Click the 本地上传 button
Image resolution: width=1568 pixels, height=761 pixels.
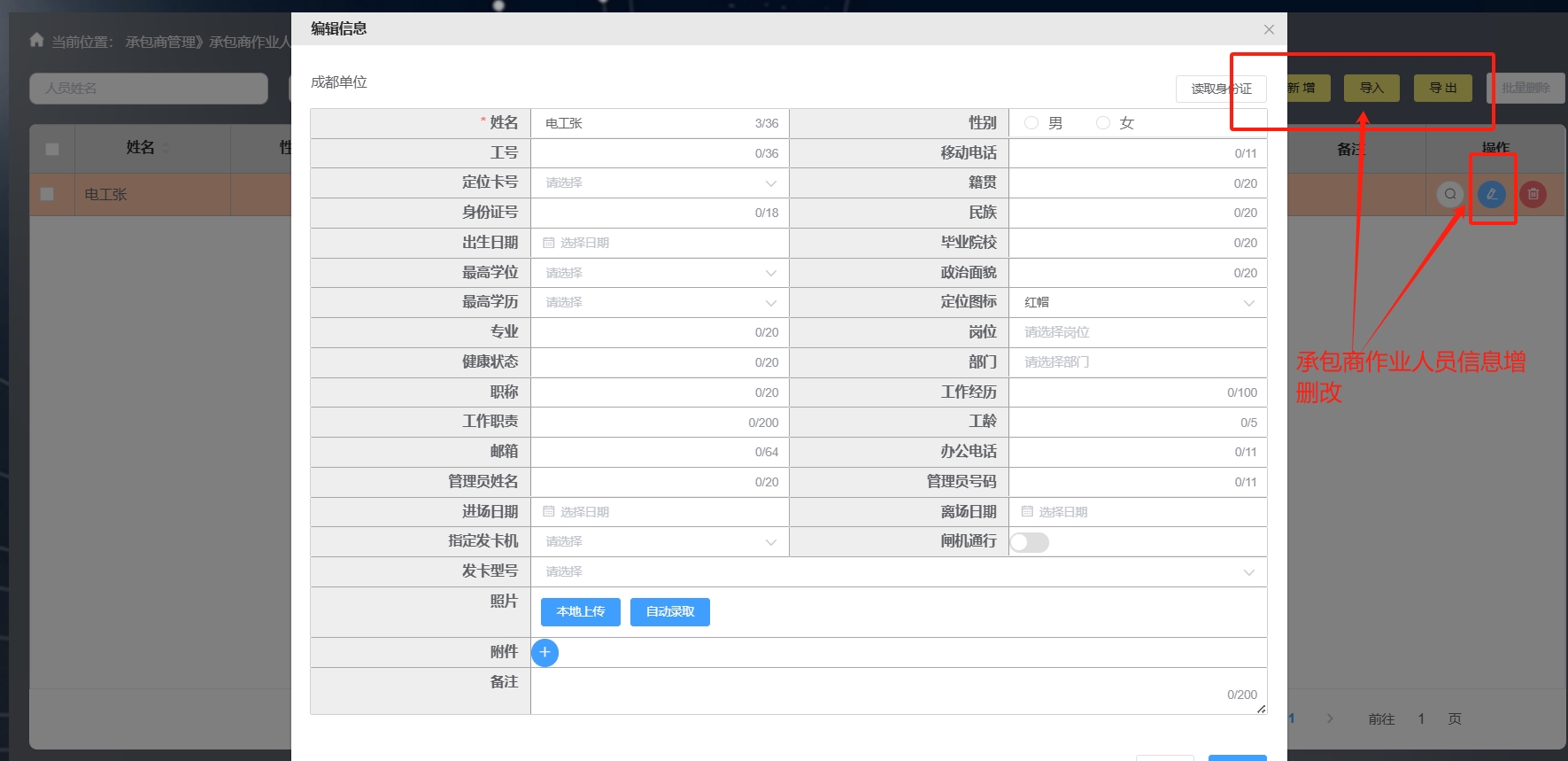pos(580,612)
